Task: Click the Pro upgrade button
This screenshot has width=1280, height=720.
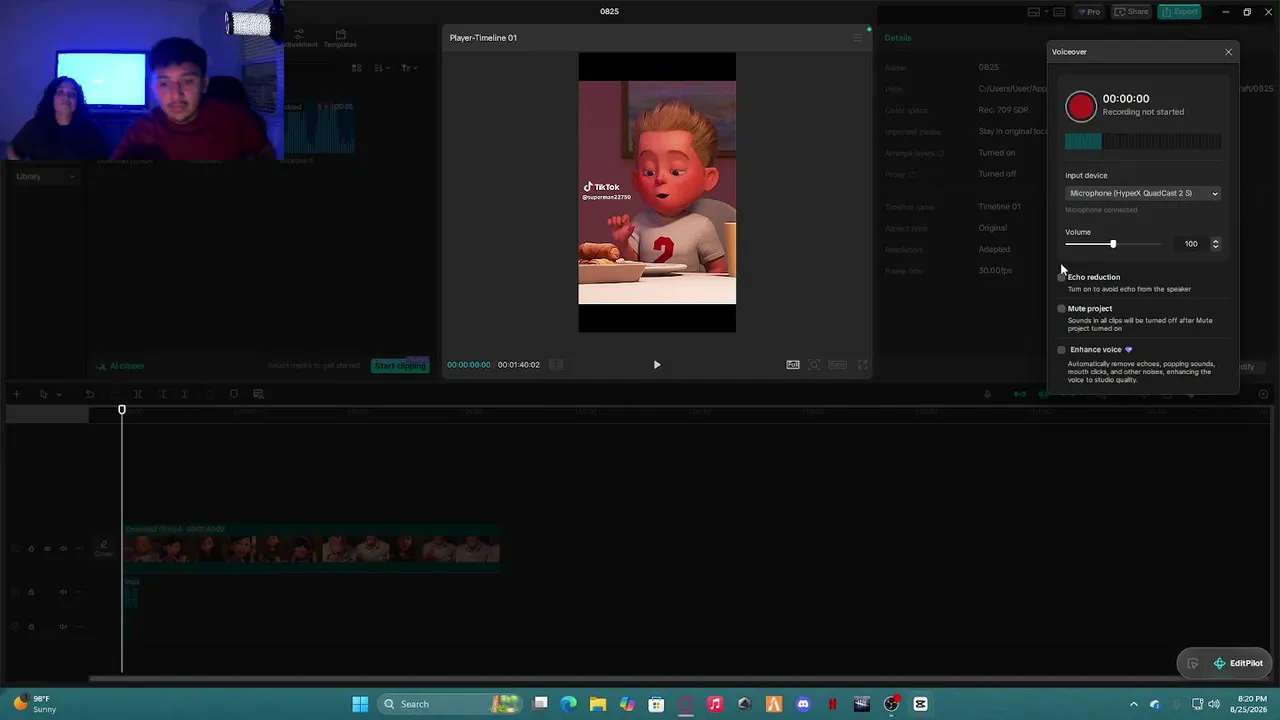Action: [x=1088, y=12]
